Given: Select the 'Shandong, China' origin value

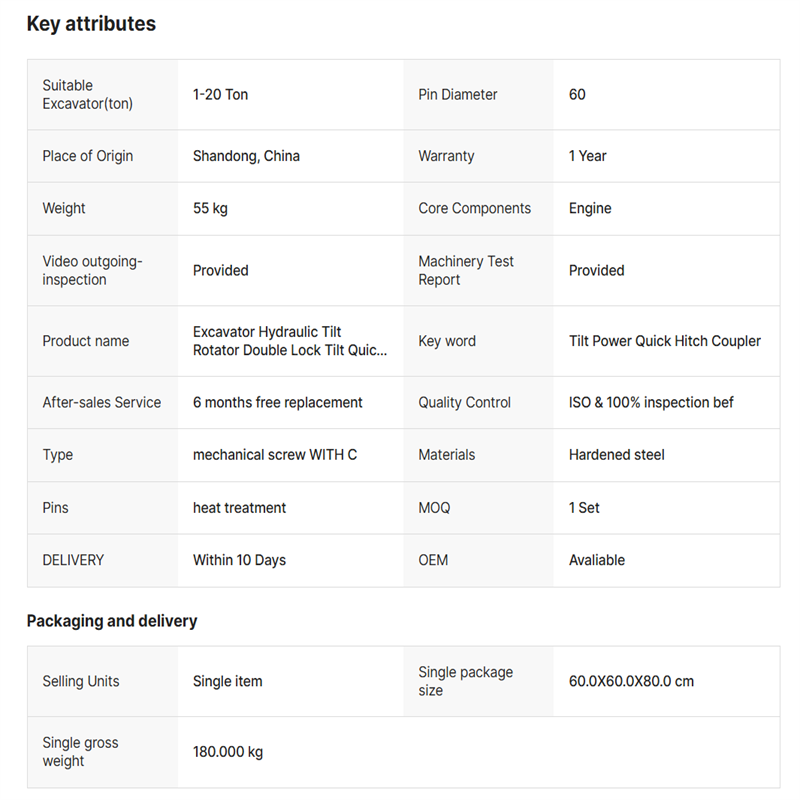Looking at the screenshot, I should pyautogui.click(x=246, y=156).
